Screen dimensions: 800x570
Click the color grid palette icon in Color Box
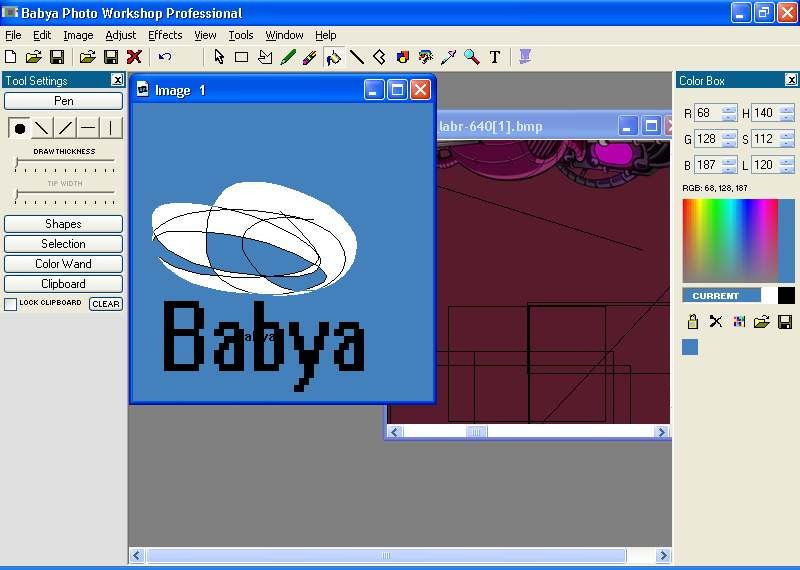(739, 321)
